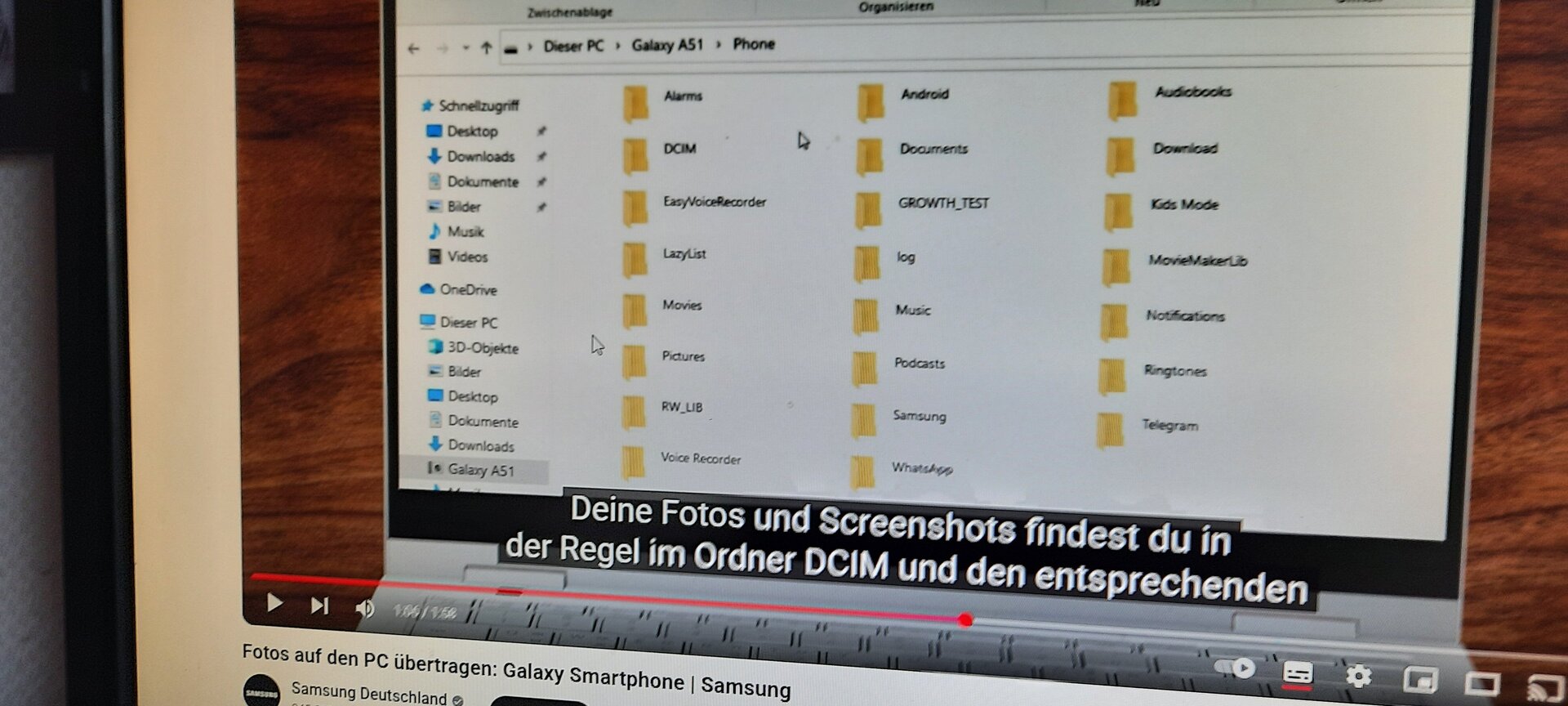The width and height of the screenshot is (1568, 706).
Task: Select OneDrive in the navigation pane
Action: [x=467, y=289]
